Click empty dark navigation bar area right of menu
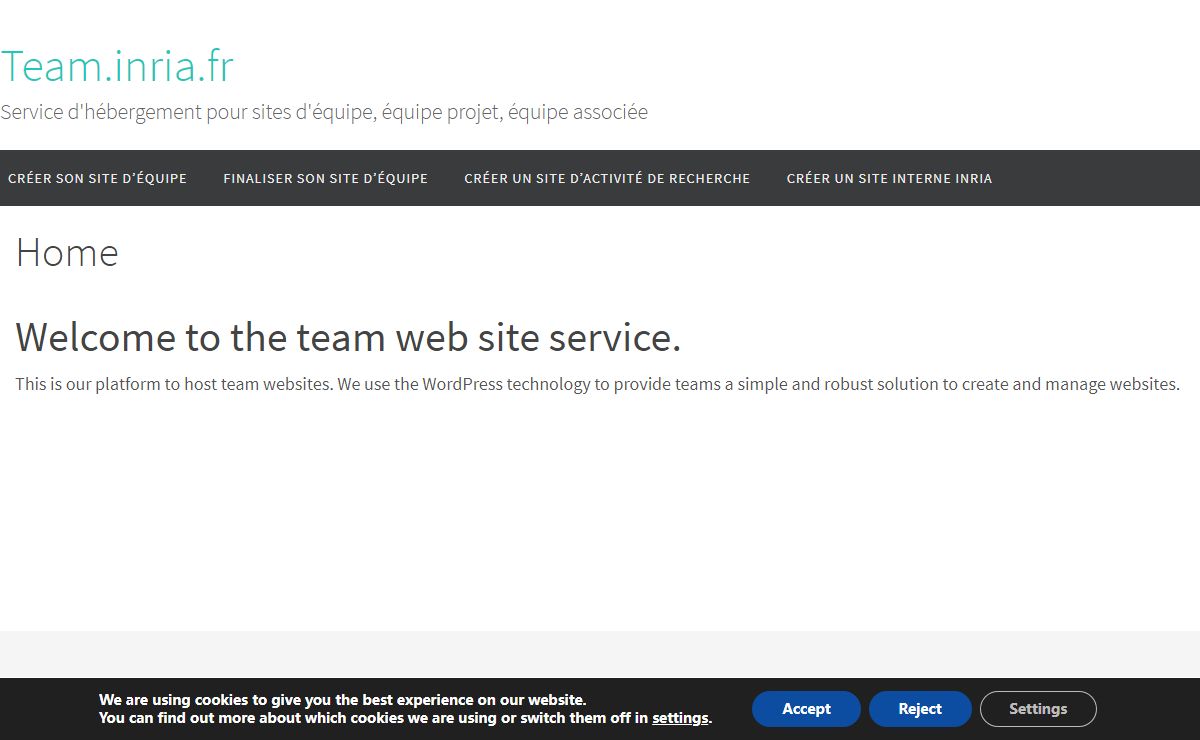Screen dimensions: 1200x740 [x=1100, y=178]
